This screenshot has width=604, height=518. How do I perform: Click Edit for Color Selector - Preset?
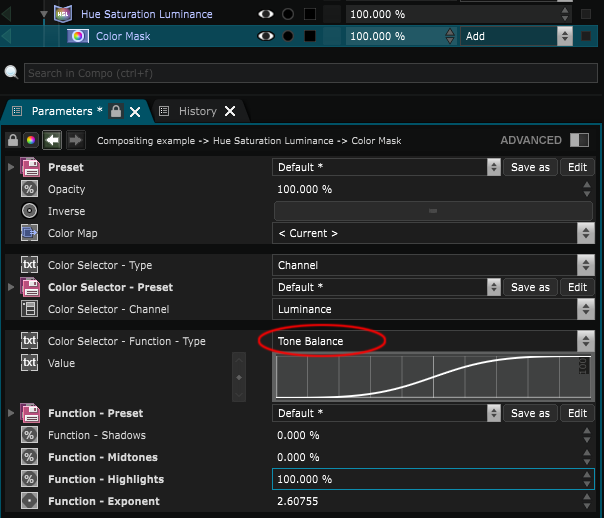(577, 287)
